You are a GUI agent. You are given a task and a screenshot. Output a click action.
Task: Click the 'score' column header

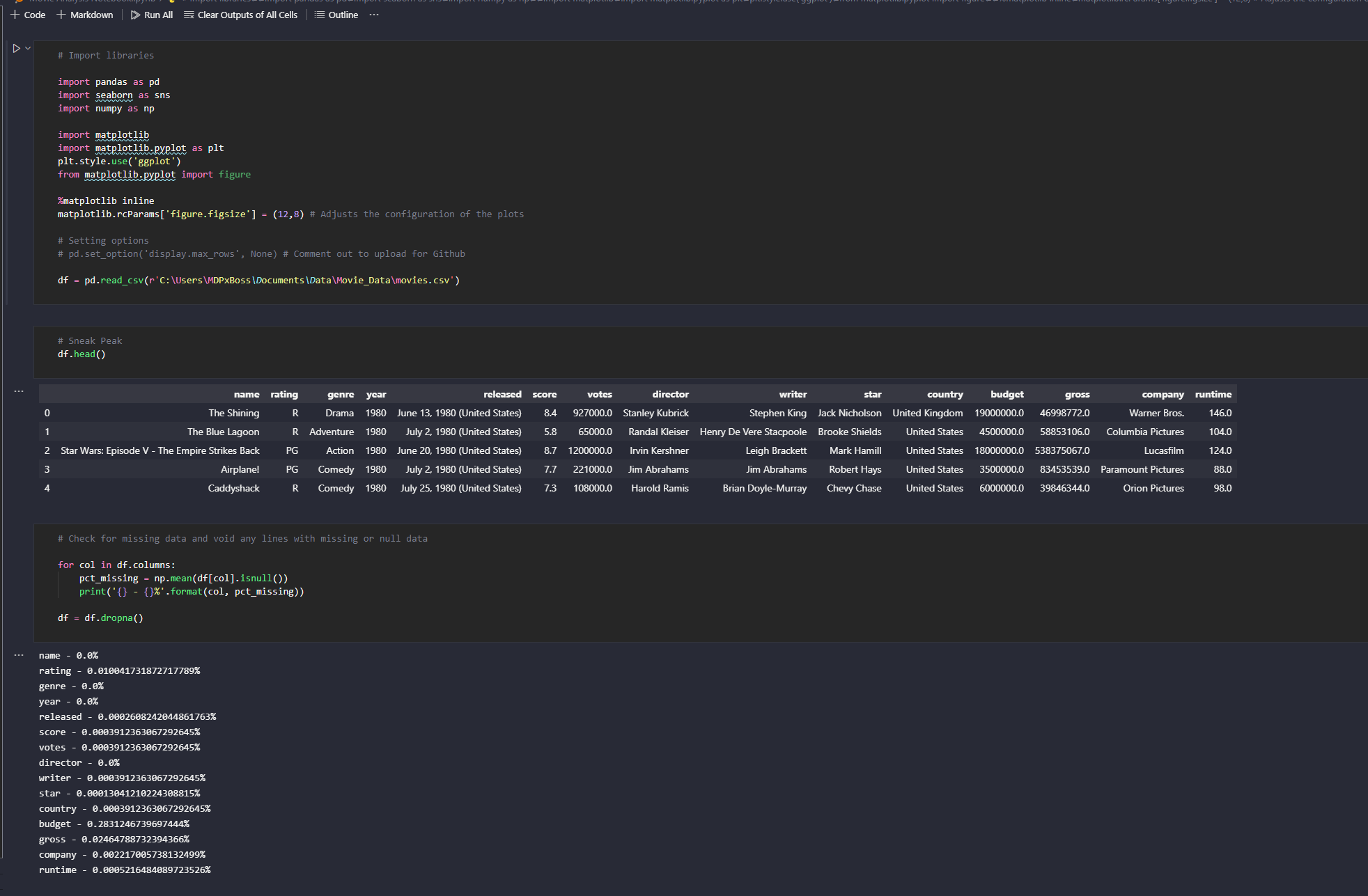point(545,394)
